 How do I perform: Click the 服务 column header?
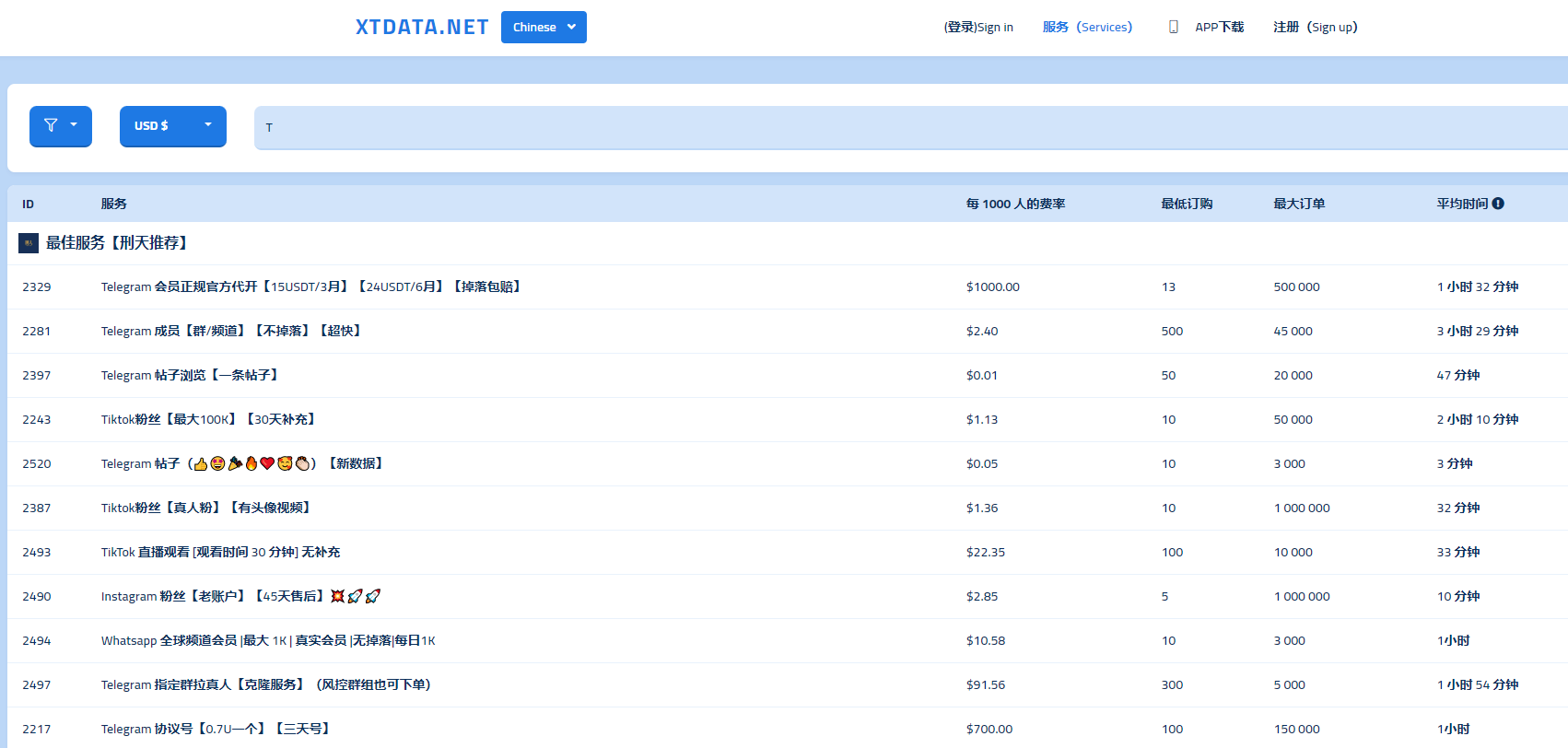tap(114, 204)
